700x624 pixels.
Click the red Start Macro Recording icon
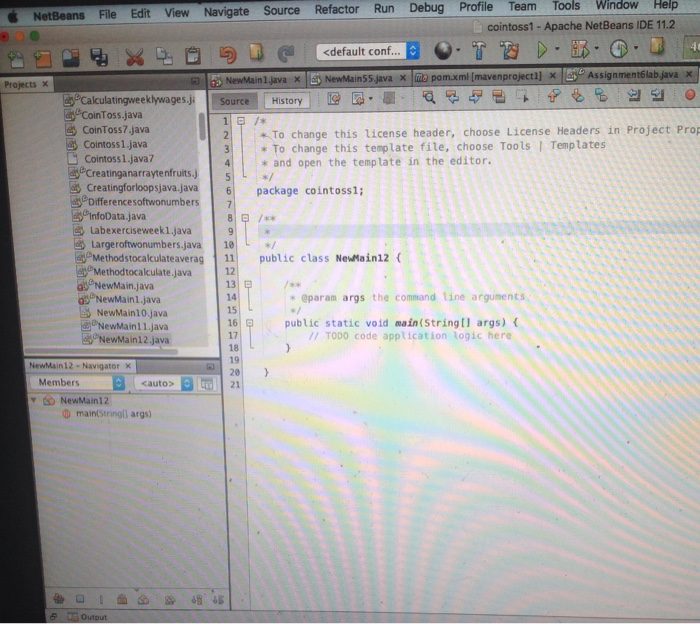point(690,94)
